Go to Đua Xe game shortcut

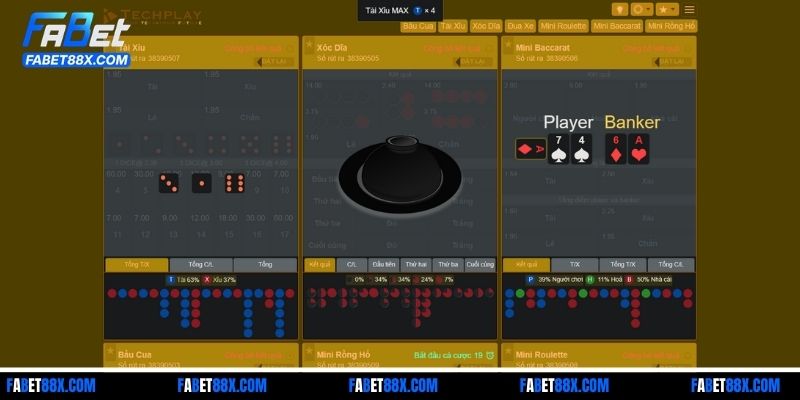pyautogui.click(x=520, y=26)
